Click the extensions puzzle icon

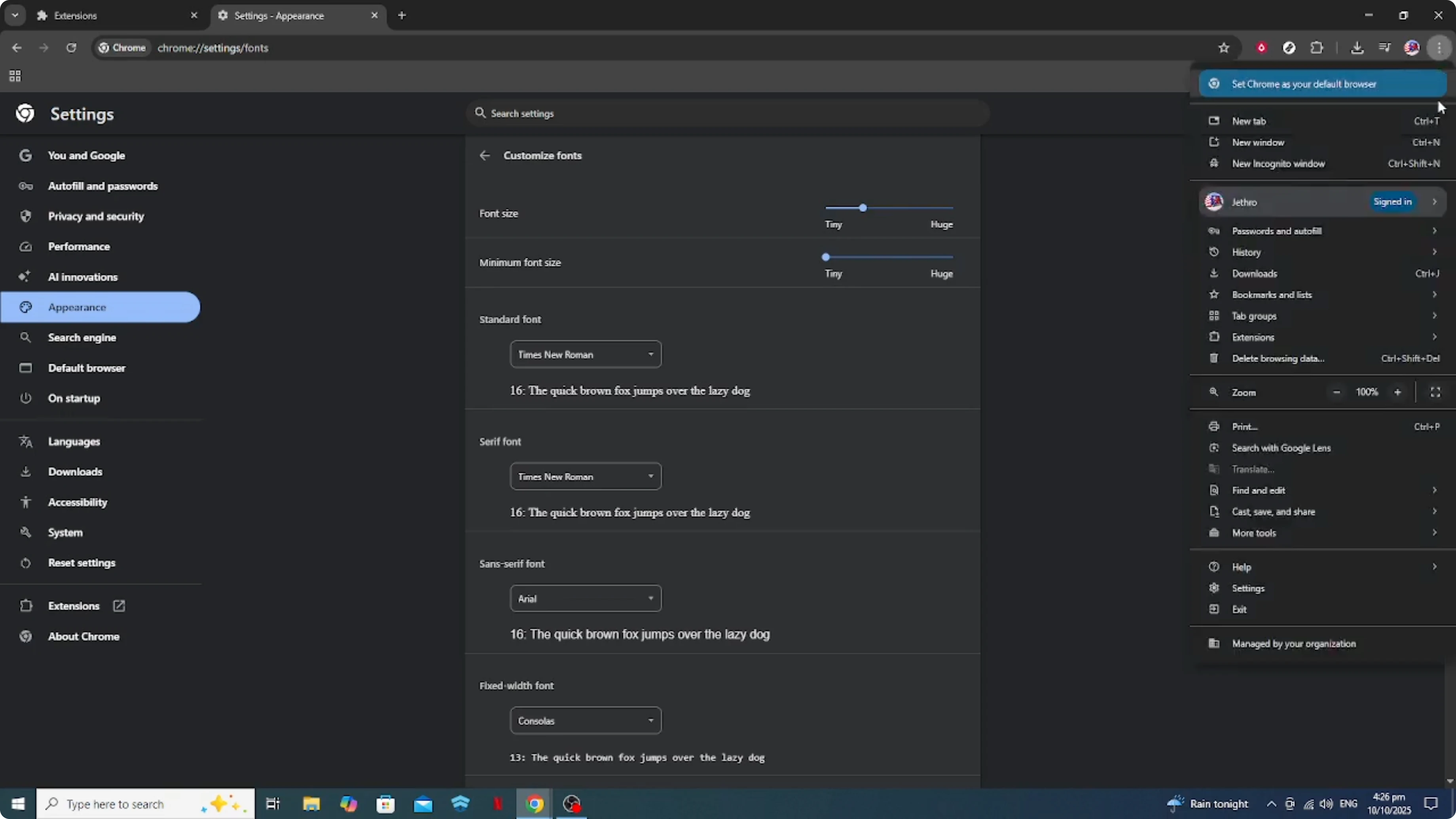point(1317,47)
